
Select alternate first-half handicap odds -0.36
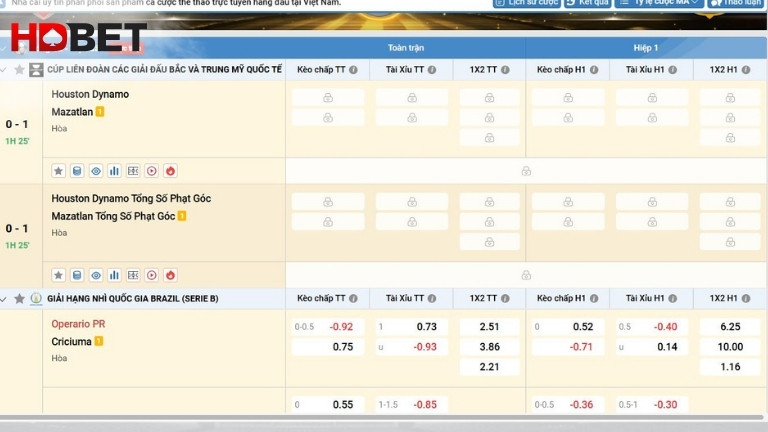[568, 405]
